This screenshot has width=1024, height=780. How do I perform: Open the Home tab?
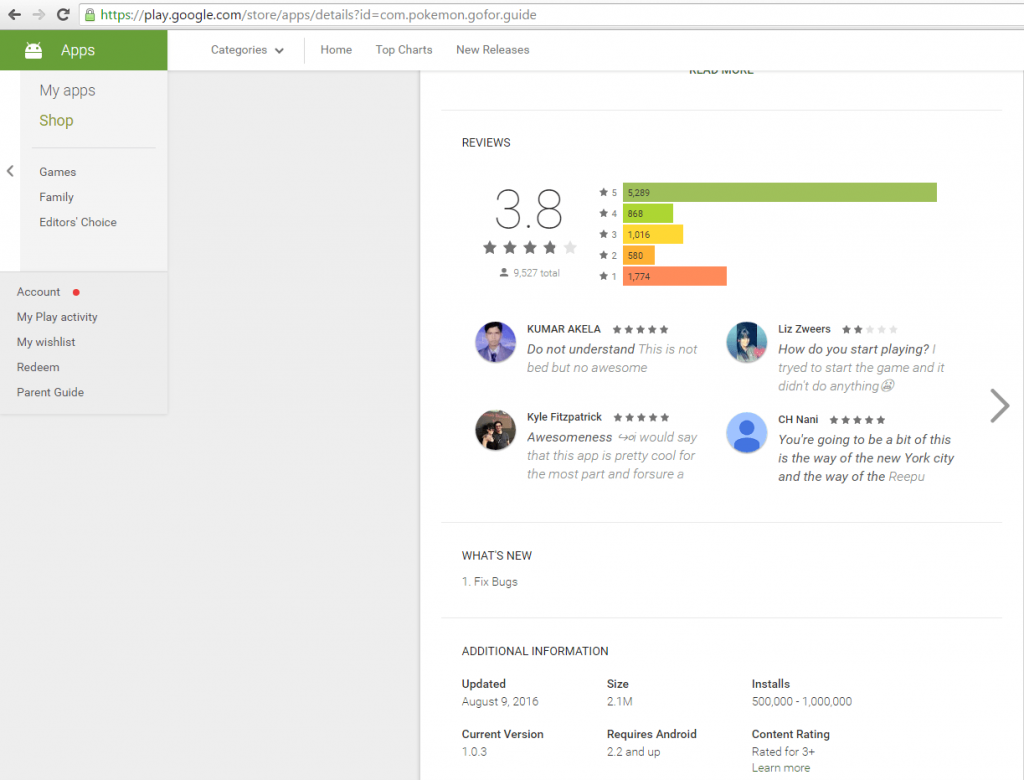336,50
